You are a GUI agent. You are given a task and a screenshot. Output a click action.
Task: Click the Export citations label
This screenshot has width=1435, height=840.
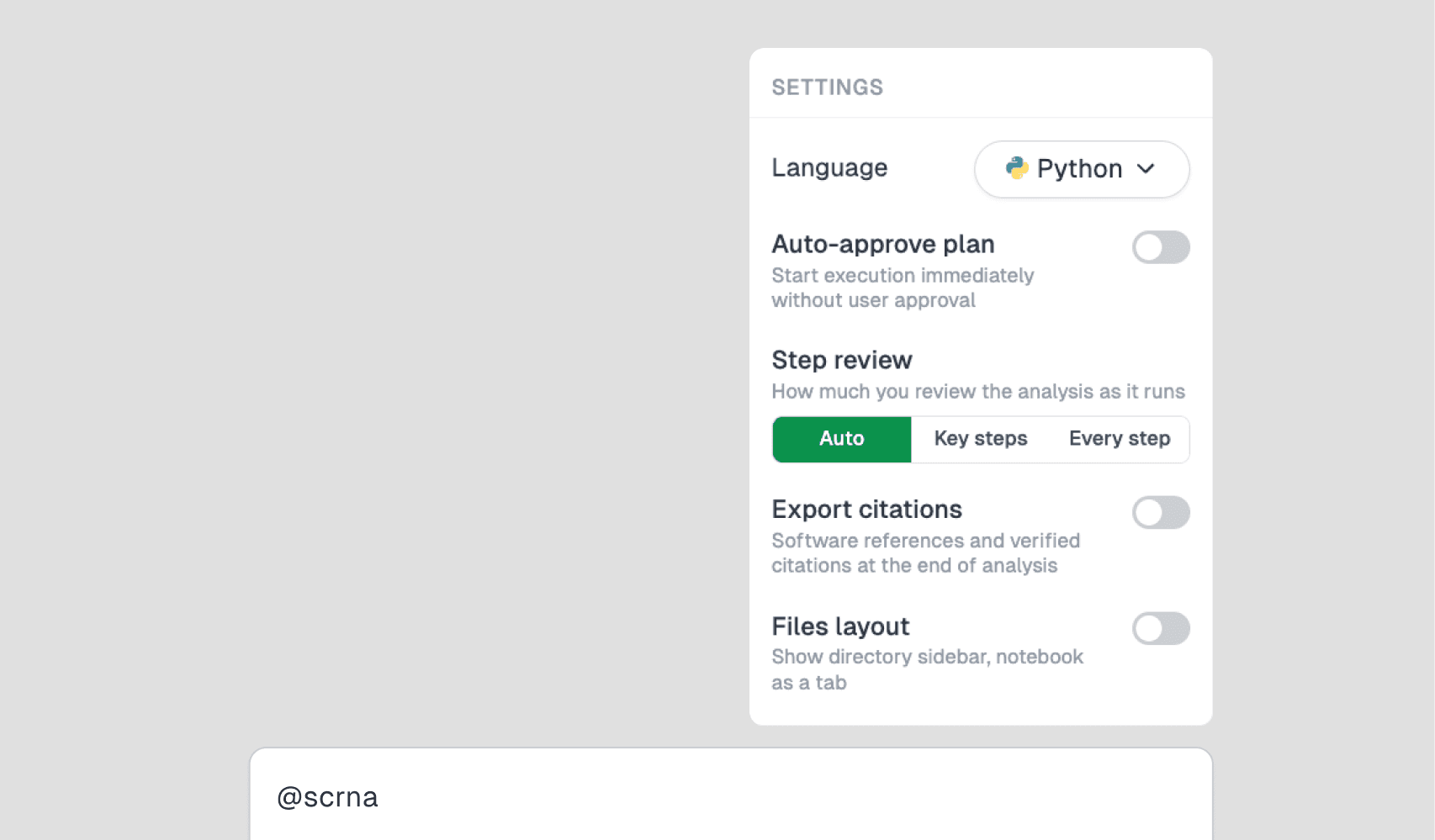coord(867,510)
